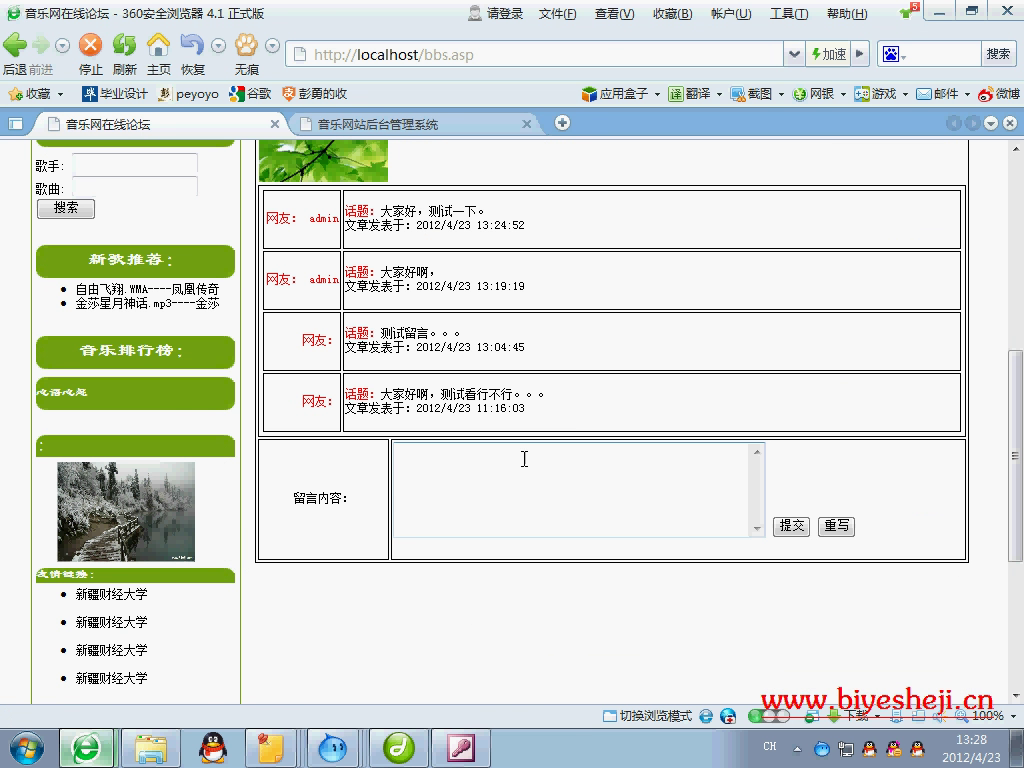Screen dimensions: 1024x768
Task: Open the 彭勇的收 bookmark
Action: coord(314,94)
